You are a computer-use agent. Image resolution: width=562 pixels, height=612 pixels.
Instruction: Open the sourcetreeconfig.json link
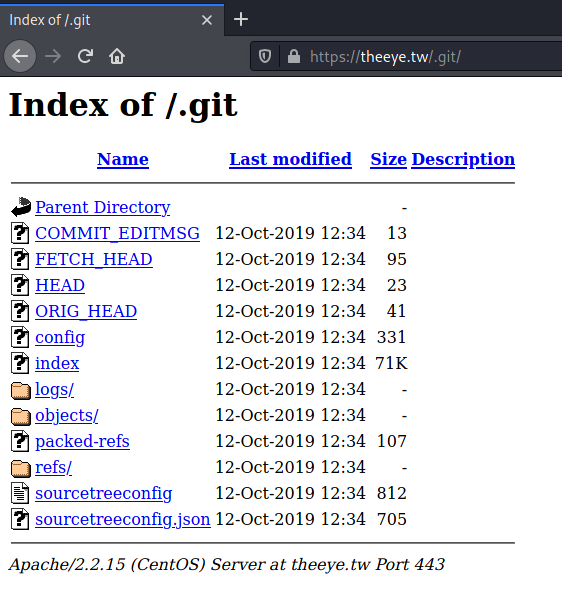pos(123,519)
